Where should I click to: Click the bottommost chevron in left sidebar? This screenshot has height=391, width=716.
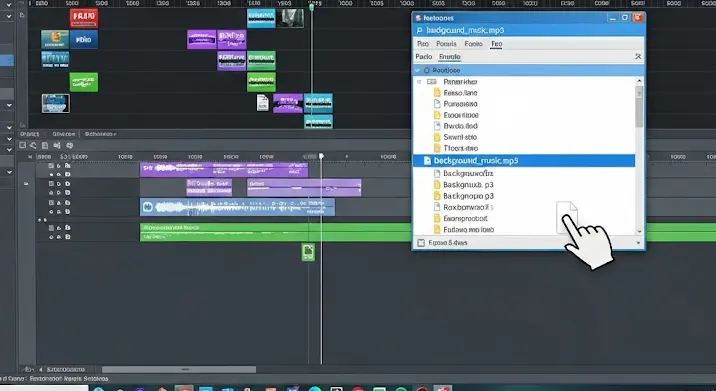point(9,172)
